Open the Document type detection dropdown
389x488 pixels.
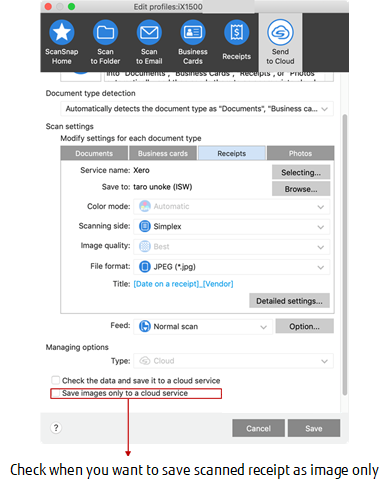(x=197, y=109)
